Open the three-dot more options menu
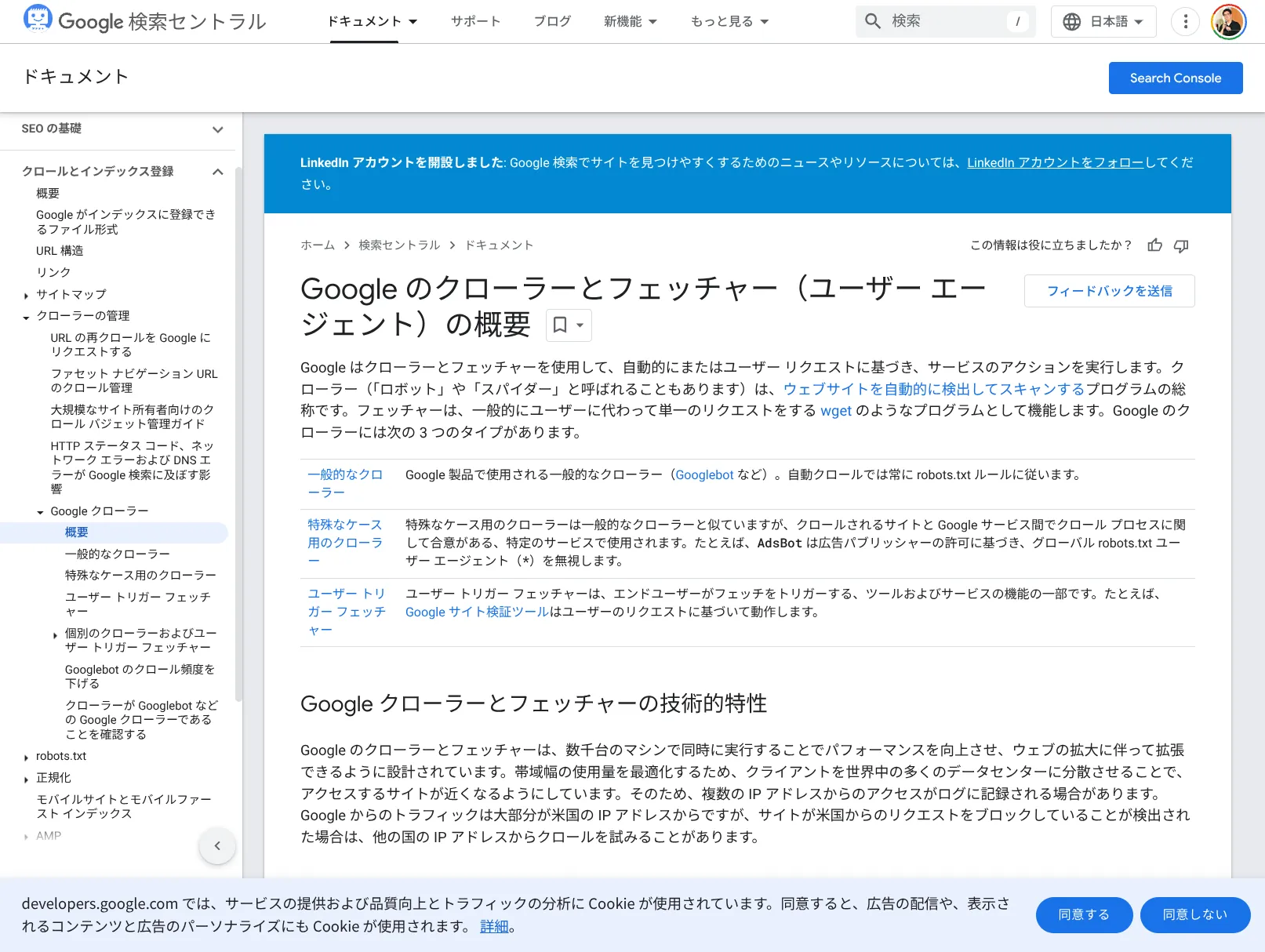Image resolution: width=1265 pixels, height=952 pixels. tap(1185, 21)
